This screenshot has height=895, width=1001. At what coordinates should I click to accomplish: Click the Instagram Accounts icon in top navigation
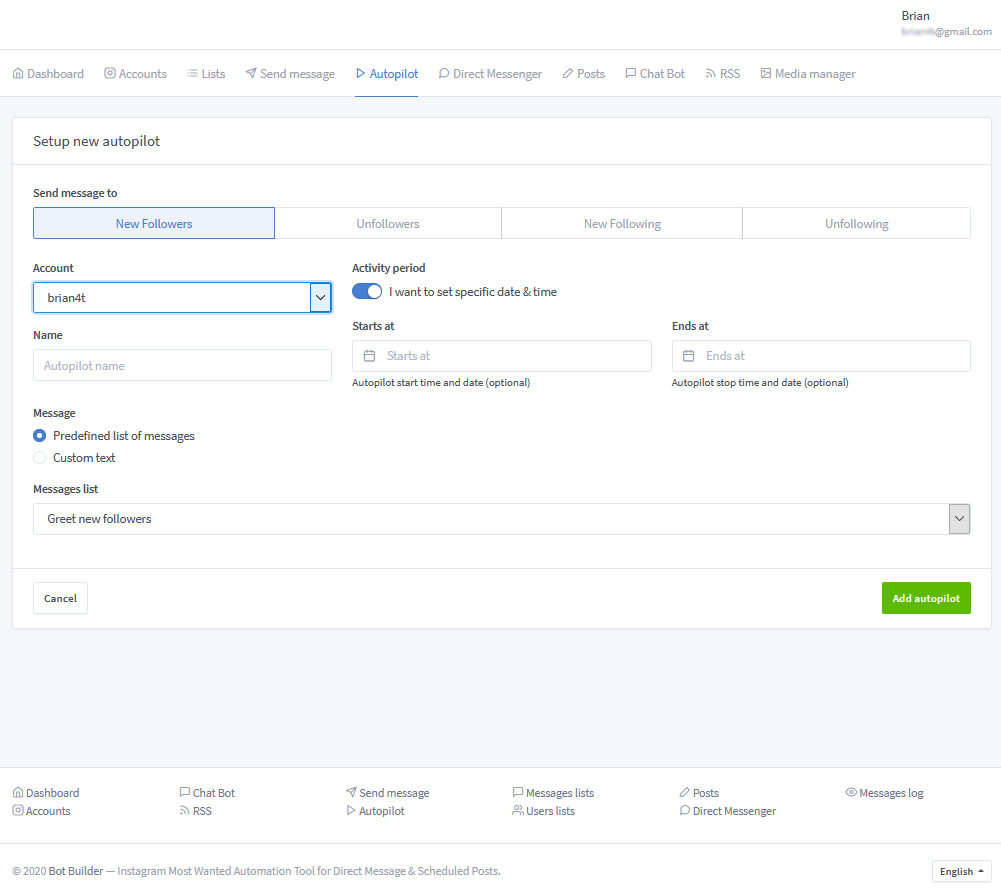pyautogui.click(x=110, y=74)
